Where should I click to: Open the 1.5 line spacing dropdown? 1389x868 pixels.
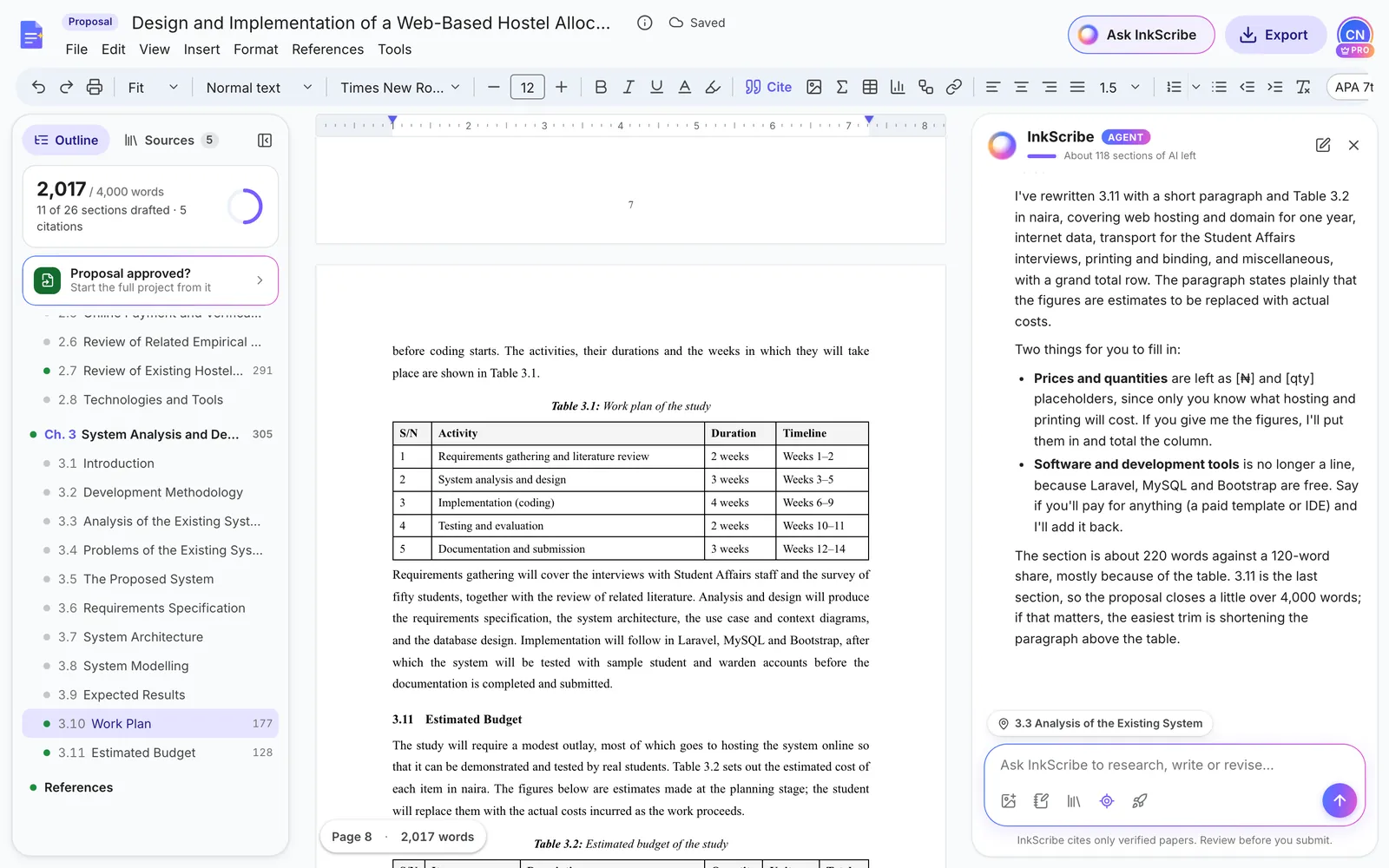click(x=1119, y=88)
